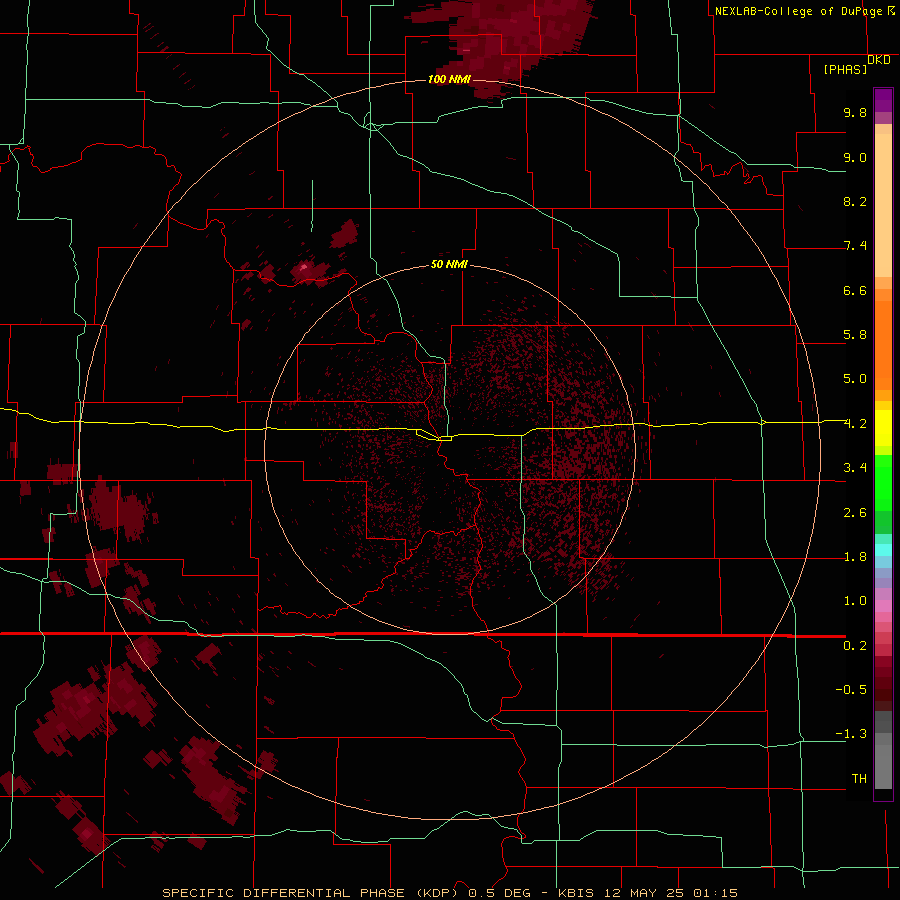This screenshot has height=900, width=900.
Task: Pick the pink segment of the color bar
Action: [x=883, y=606]
